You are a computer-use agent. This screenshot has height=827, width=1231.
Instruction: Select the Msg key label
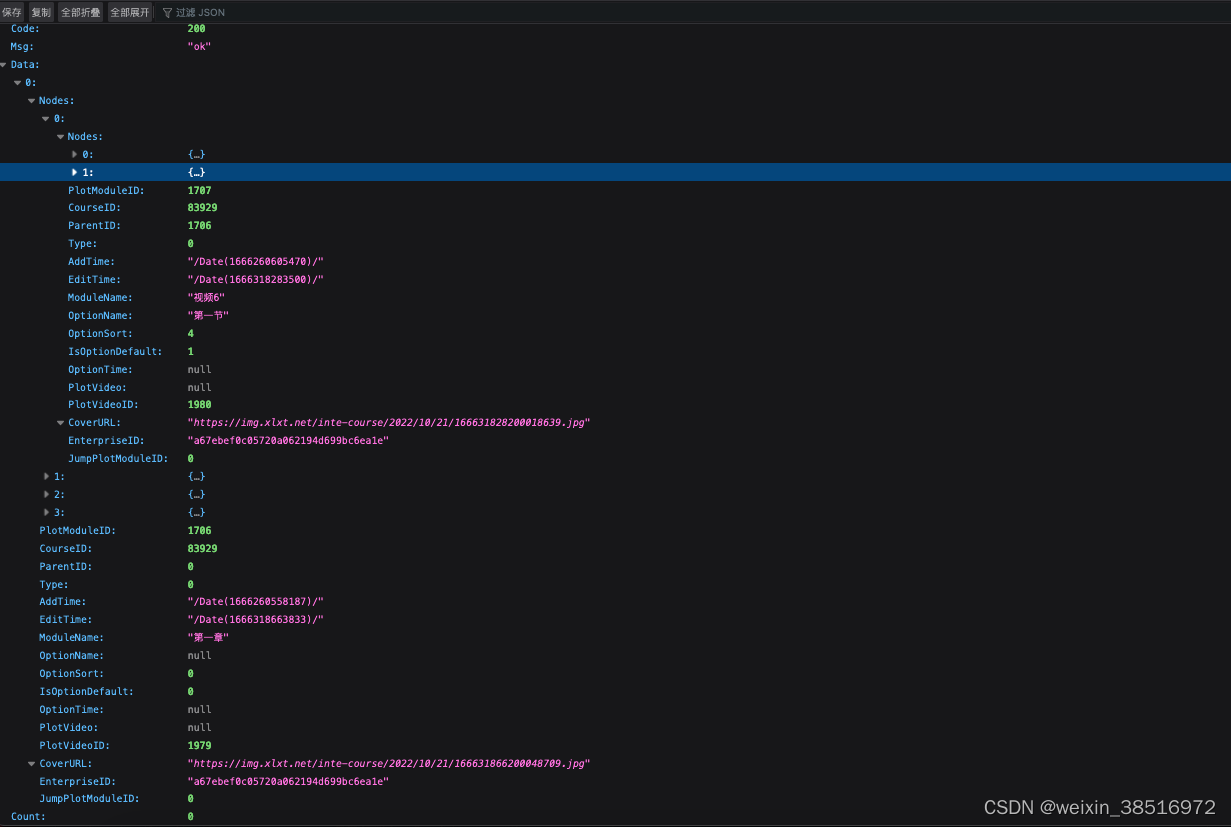pos(22,47)
